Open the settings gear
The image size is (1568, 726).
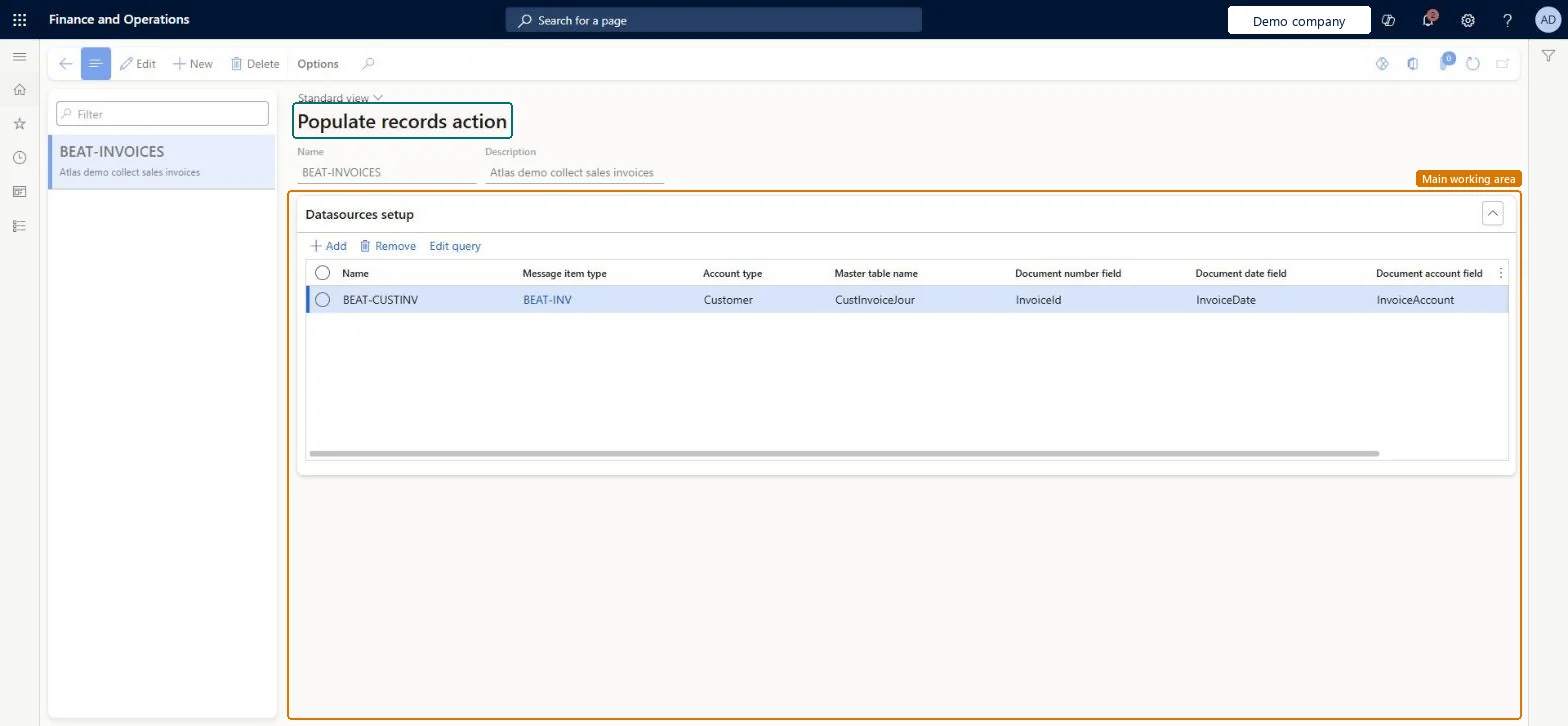(1468, 20)
